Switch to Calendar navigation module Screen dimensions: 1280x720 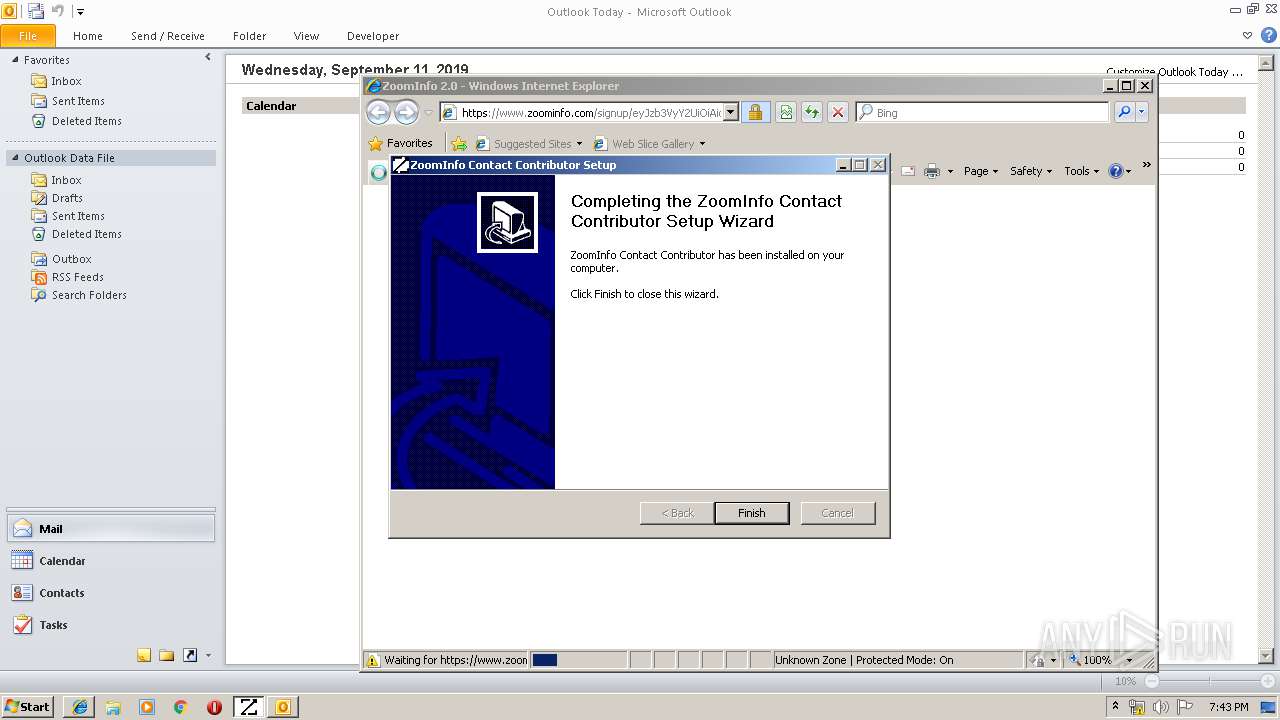tap(110, 561)
